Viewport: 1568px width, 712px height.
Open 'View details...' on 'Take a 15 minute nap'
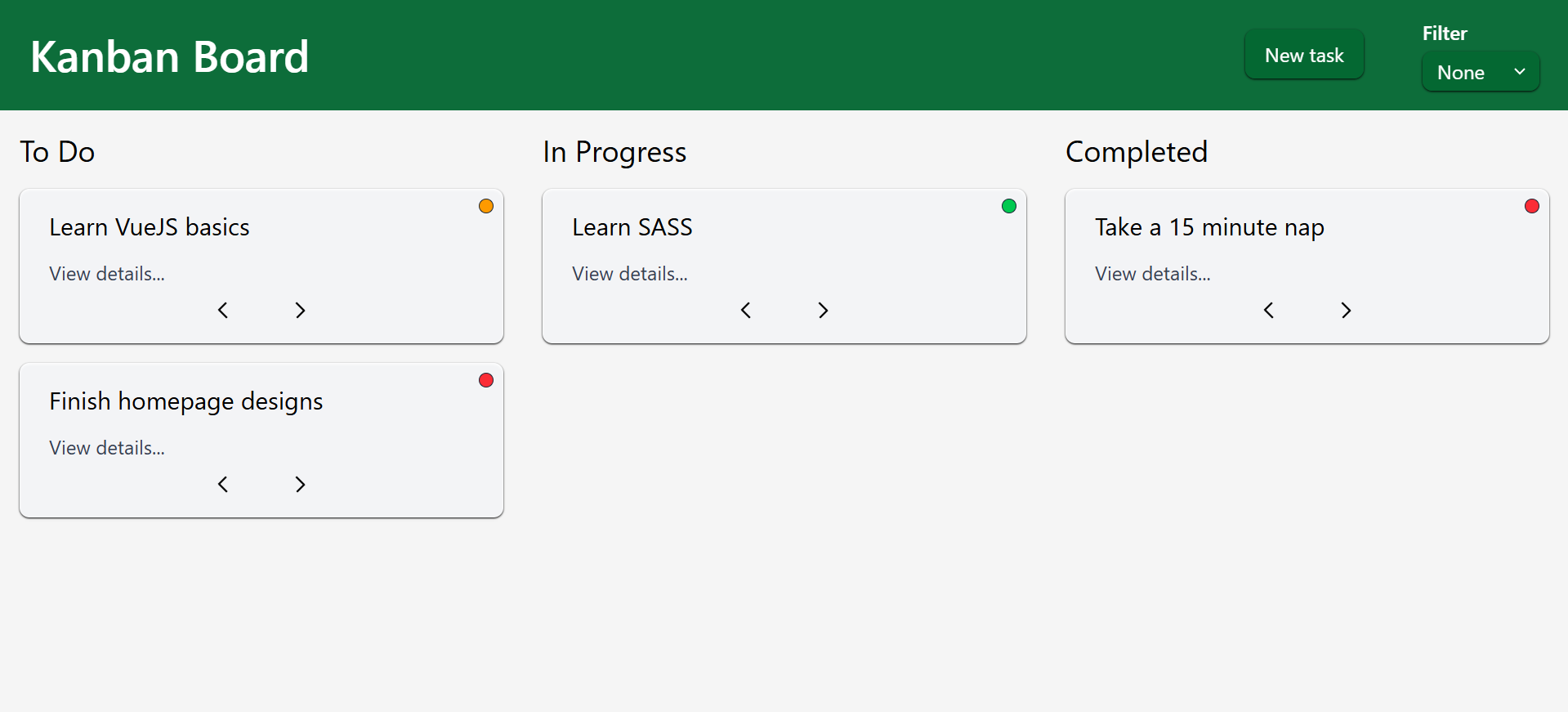click(x=1152, y=273)
